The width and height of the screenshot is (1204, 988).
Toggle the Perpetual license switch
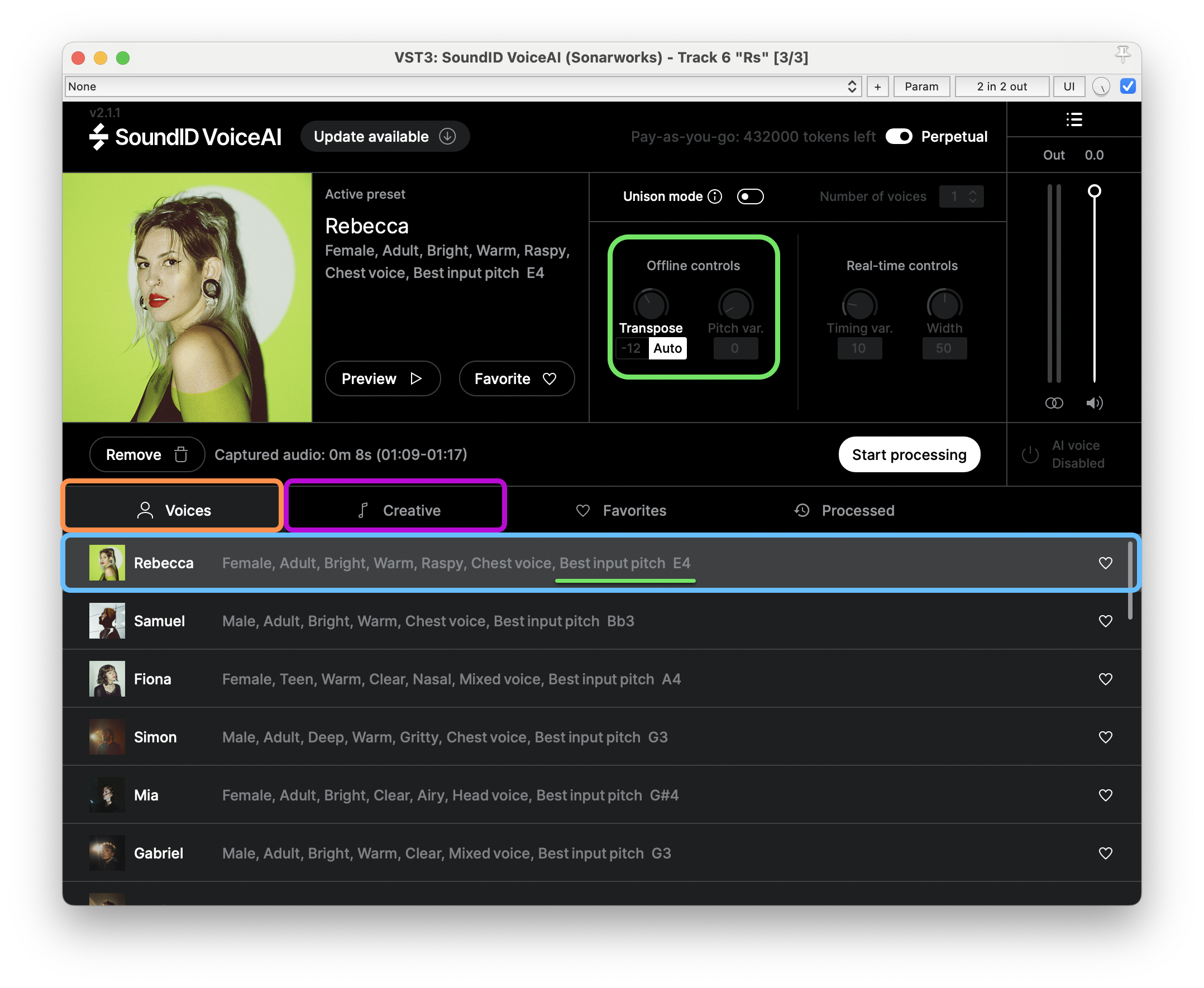click(x=899, y=137)
